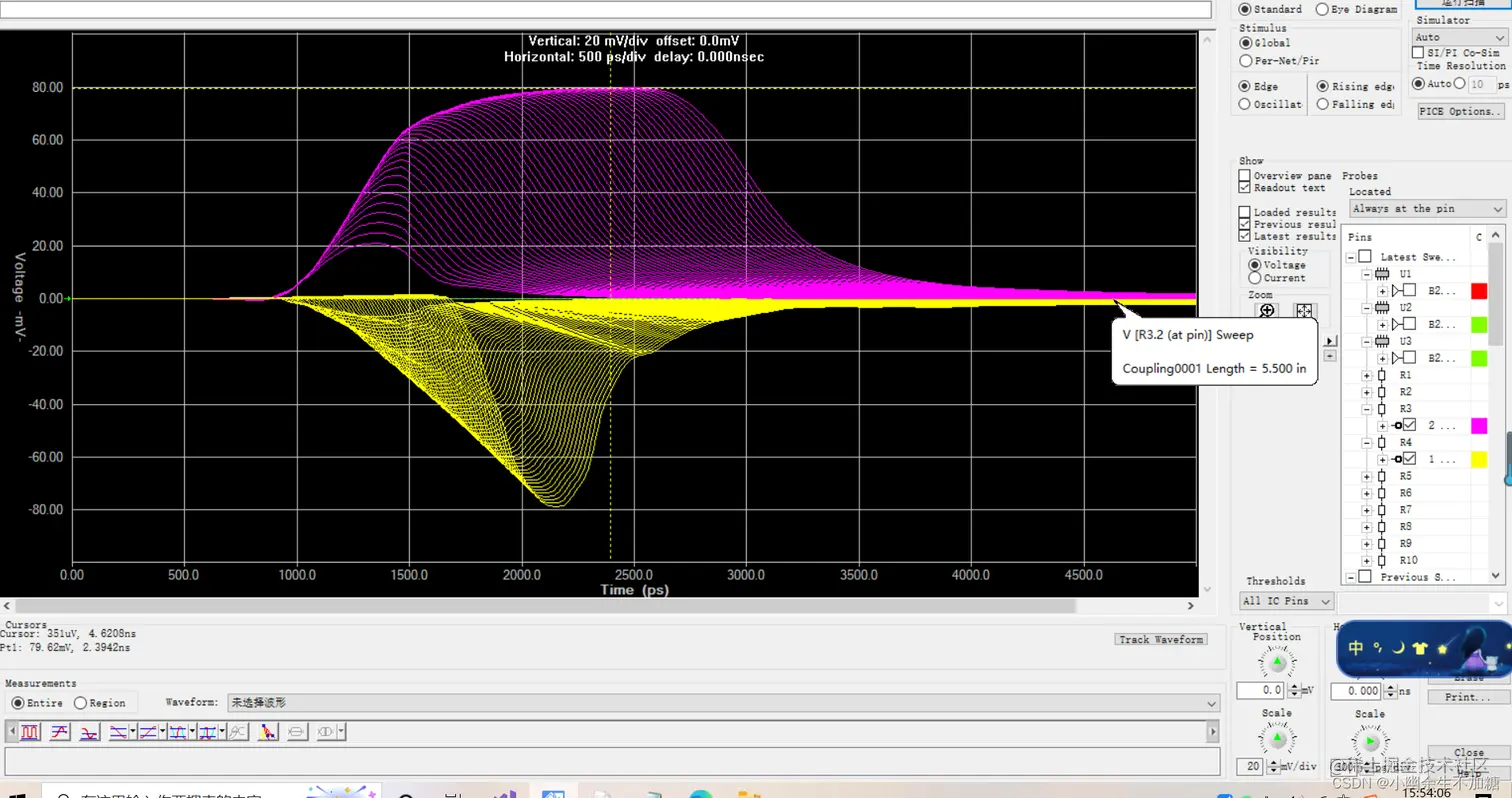Click the Vertical Scale knob
Viewport: 1512px width, 798px height.
pyautogui.click(x=1277, y=739)
